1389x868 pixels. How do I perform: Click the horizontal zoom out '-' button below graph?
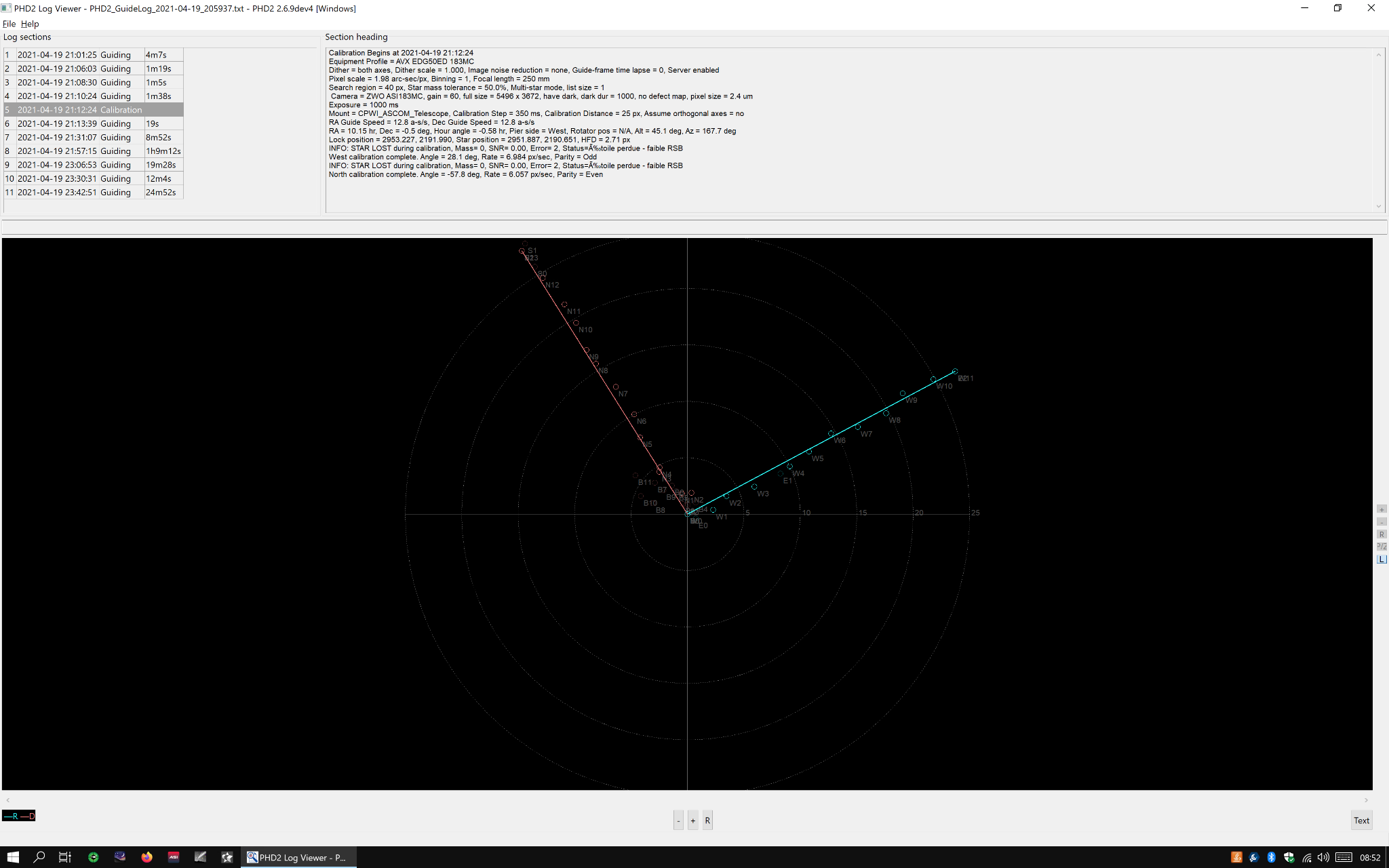pyautogui.click(x=678, y=821)
